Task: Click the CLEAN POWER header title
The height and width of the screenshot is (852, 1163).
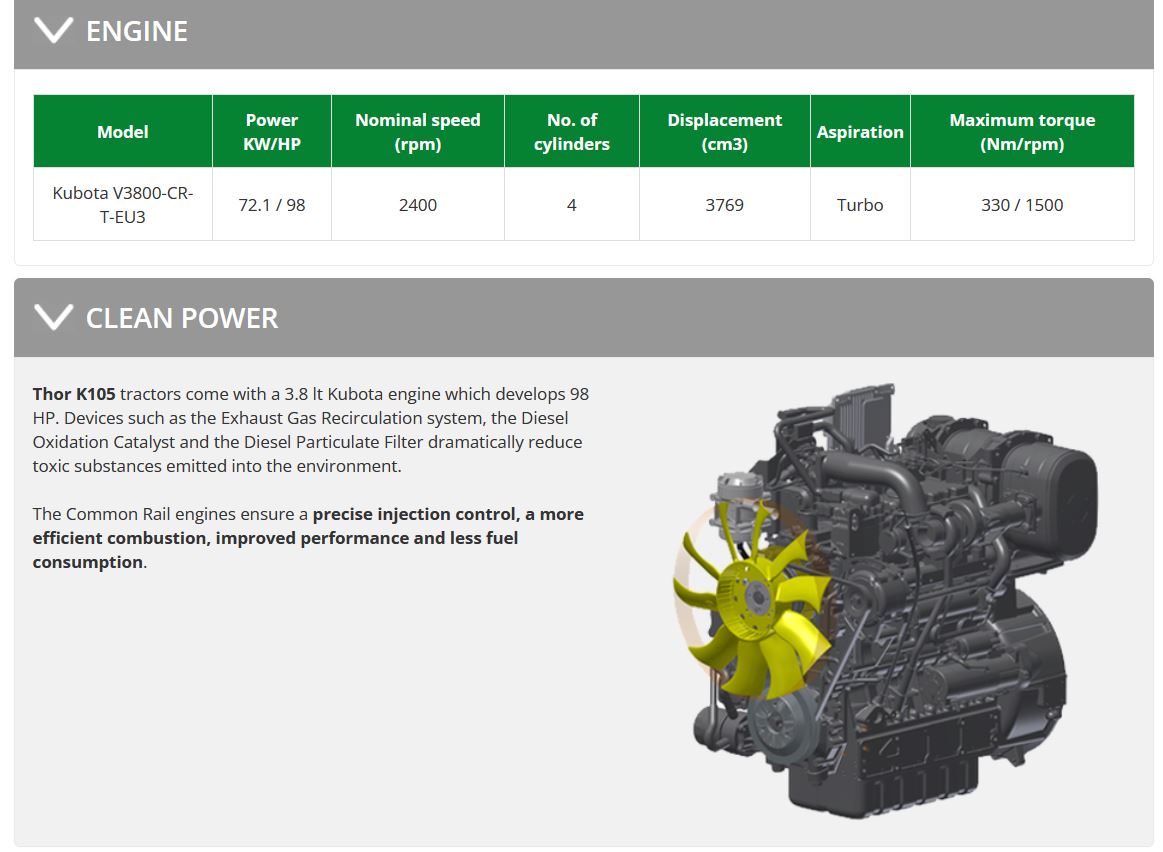Action: (182, 318)
